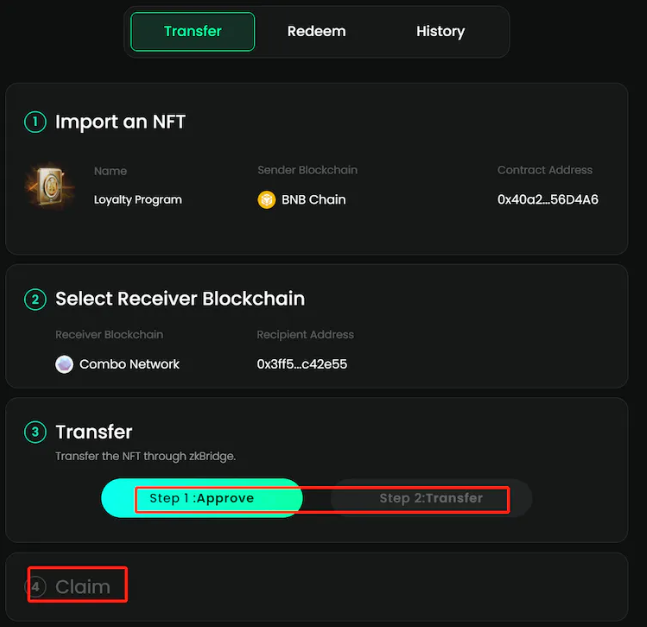The height and width of the screenshot is (627, 647).
Task: Open the History tab
Action: (x=440, y=31)
